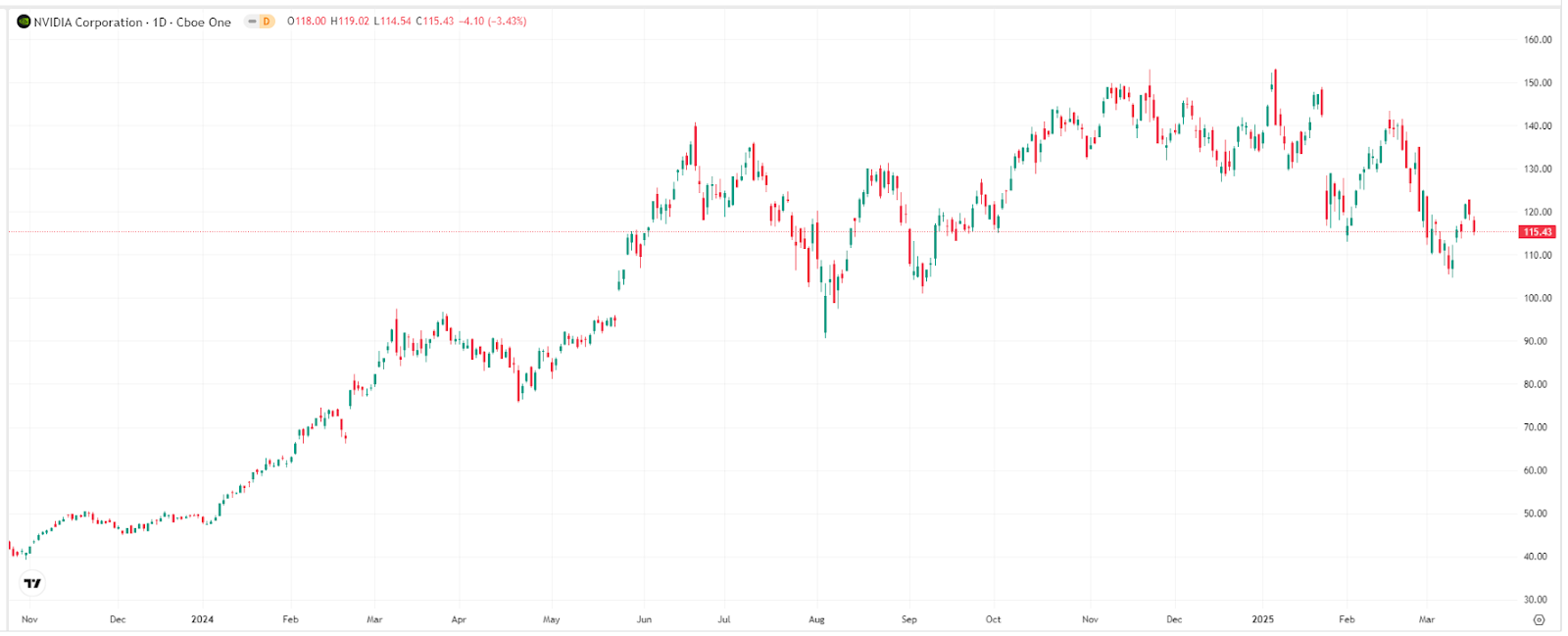Click the O118.00 open value

(307, 22)
